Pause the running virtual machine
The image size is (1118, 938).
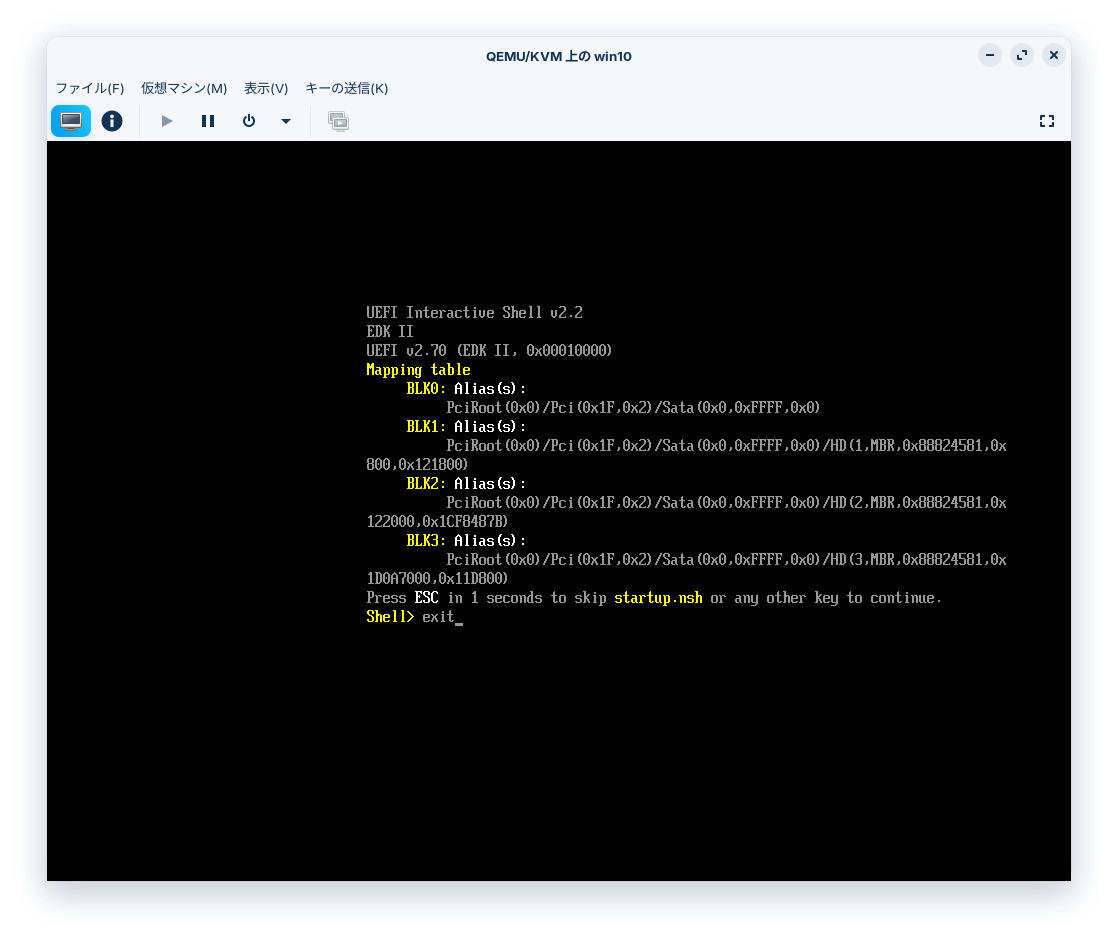(x=207, y=121)
